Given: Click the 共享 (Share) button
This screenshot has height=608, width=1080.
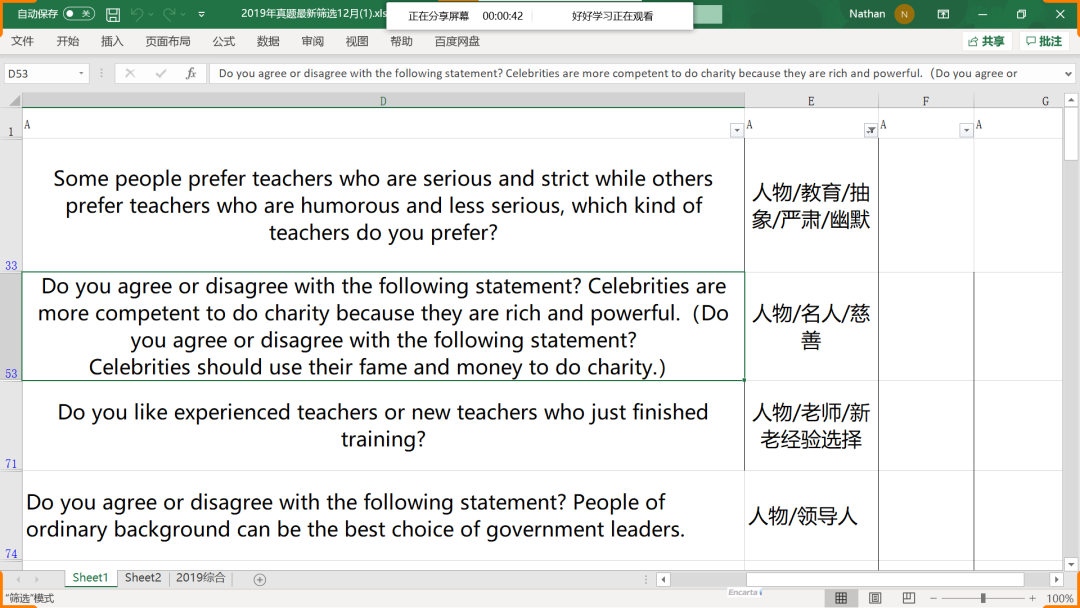Looking at the screenshot, I should [x=985, y=41].
